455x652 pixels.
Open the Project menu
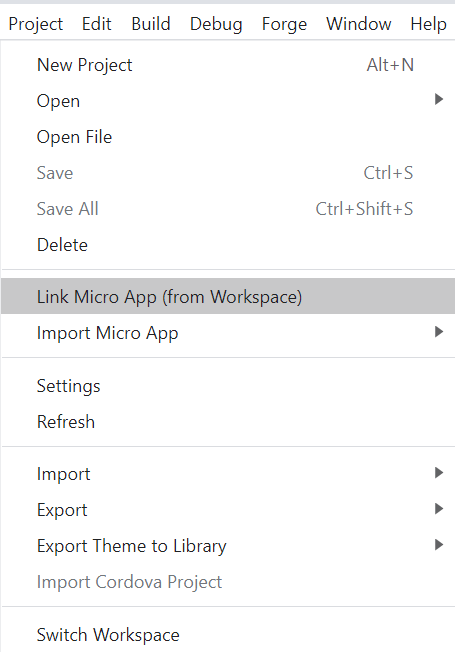click(36, 24)
